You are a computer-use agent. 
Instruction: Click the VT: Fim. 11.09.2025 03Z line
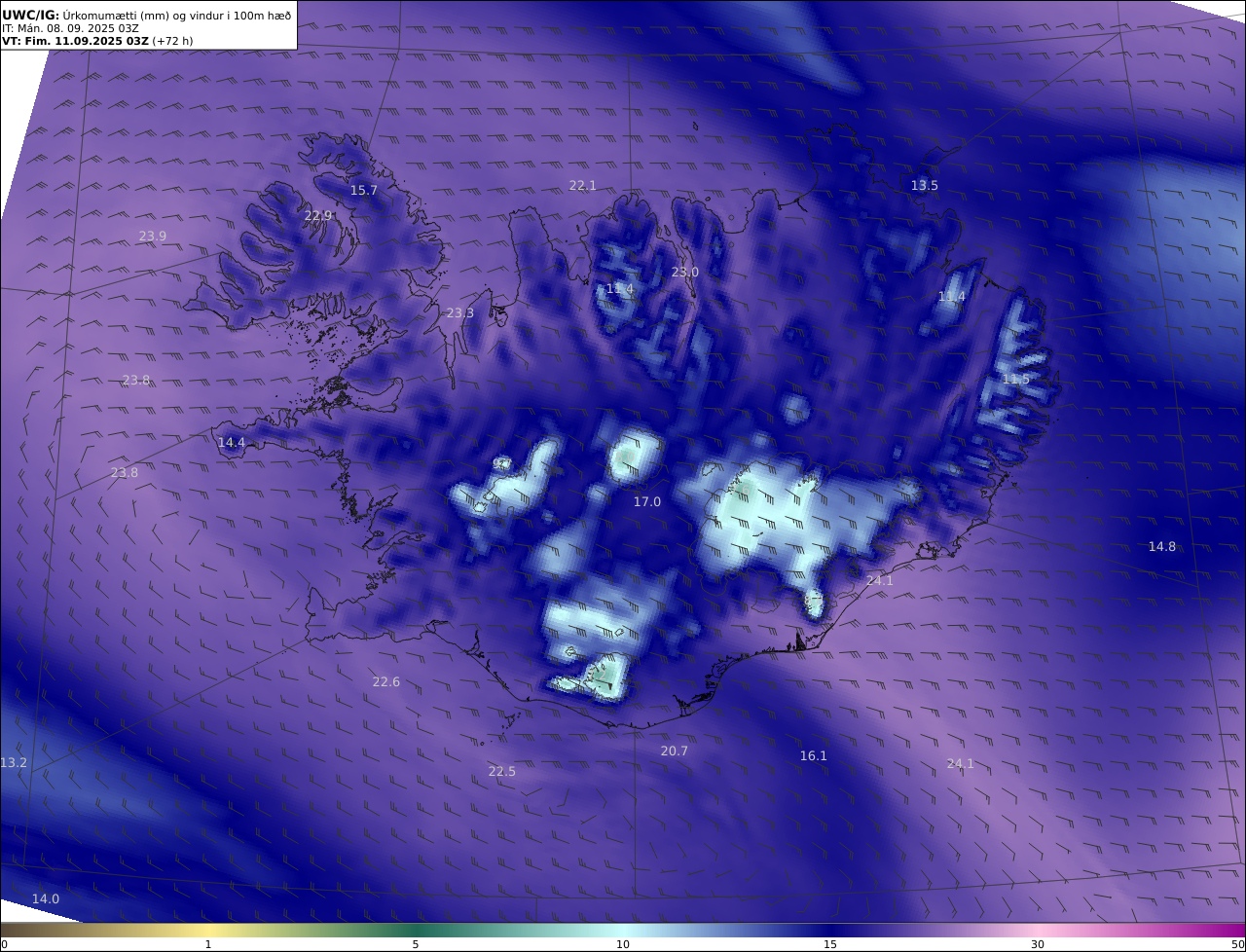tap(75, 42)
